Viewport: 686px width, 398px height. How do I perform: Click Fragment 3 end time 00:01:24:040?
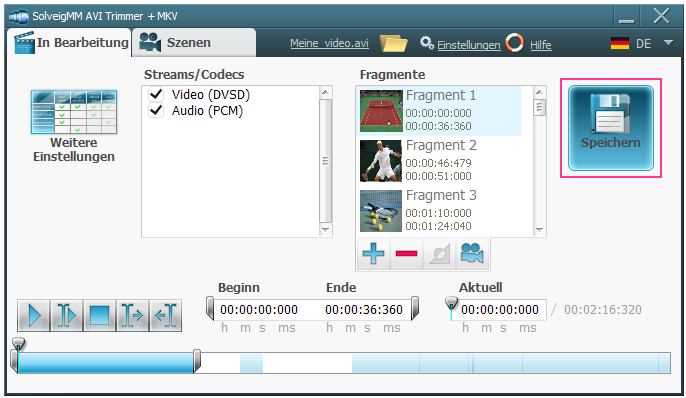point(438,226)
